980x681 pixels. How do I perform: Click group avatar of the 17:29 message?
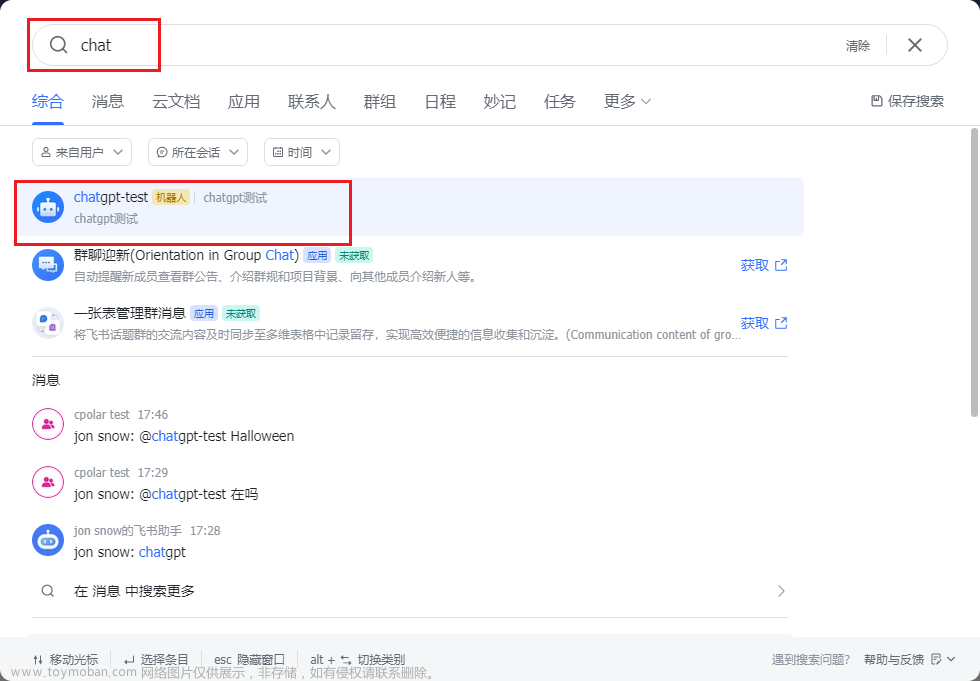48,482
